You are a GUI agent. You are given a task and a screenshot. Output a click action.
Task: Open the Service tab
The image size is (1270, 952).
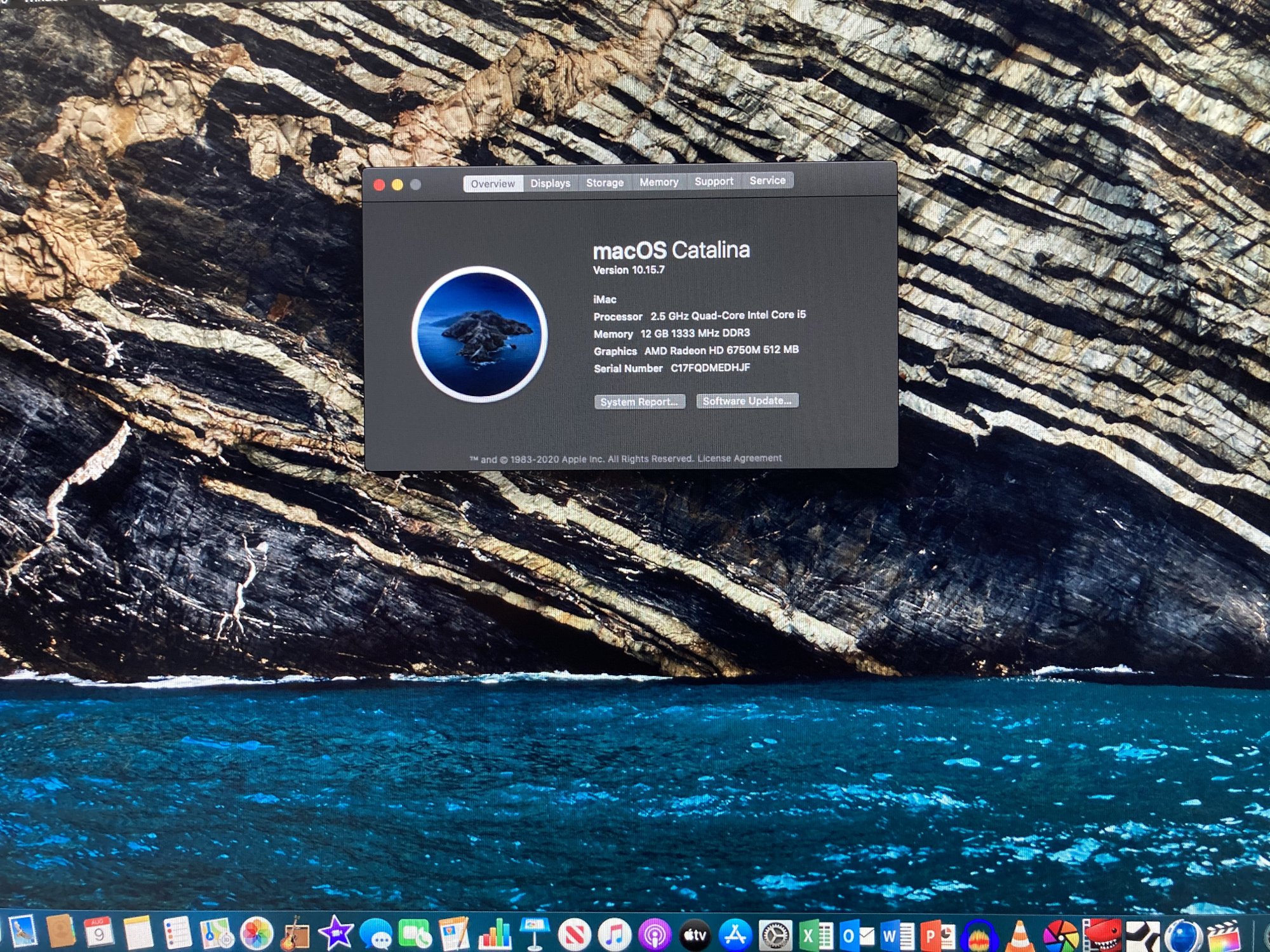(767, 181)
